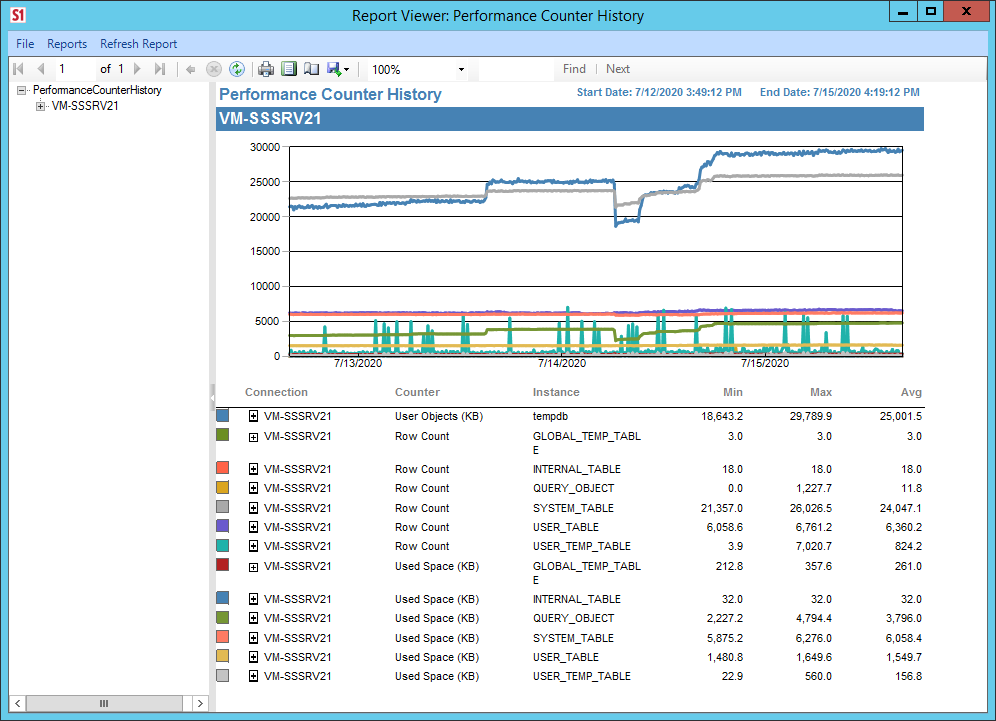Click Refresh Report in the menu bar
The width and height of the screenshot is (996, 721).
click(x=138, y=44)
